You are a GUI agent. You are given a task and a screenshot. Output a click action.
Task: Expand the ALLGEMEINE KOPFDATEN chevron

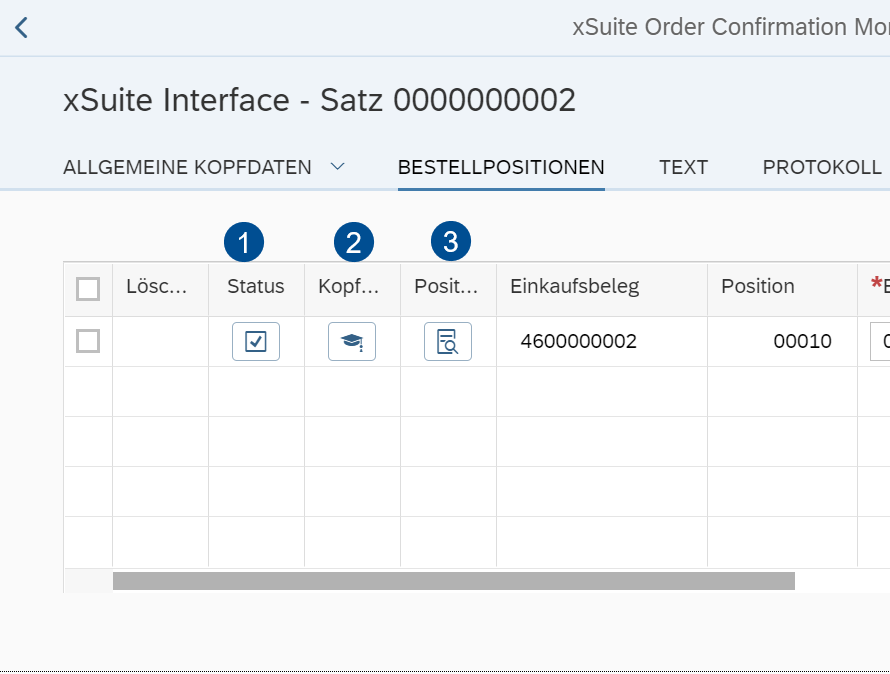(x=338, y=168)
